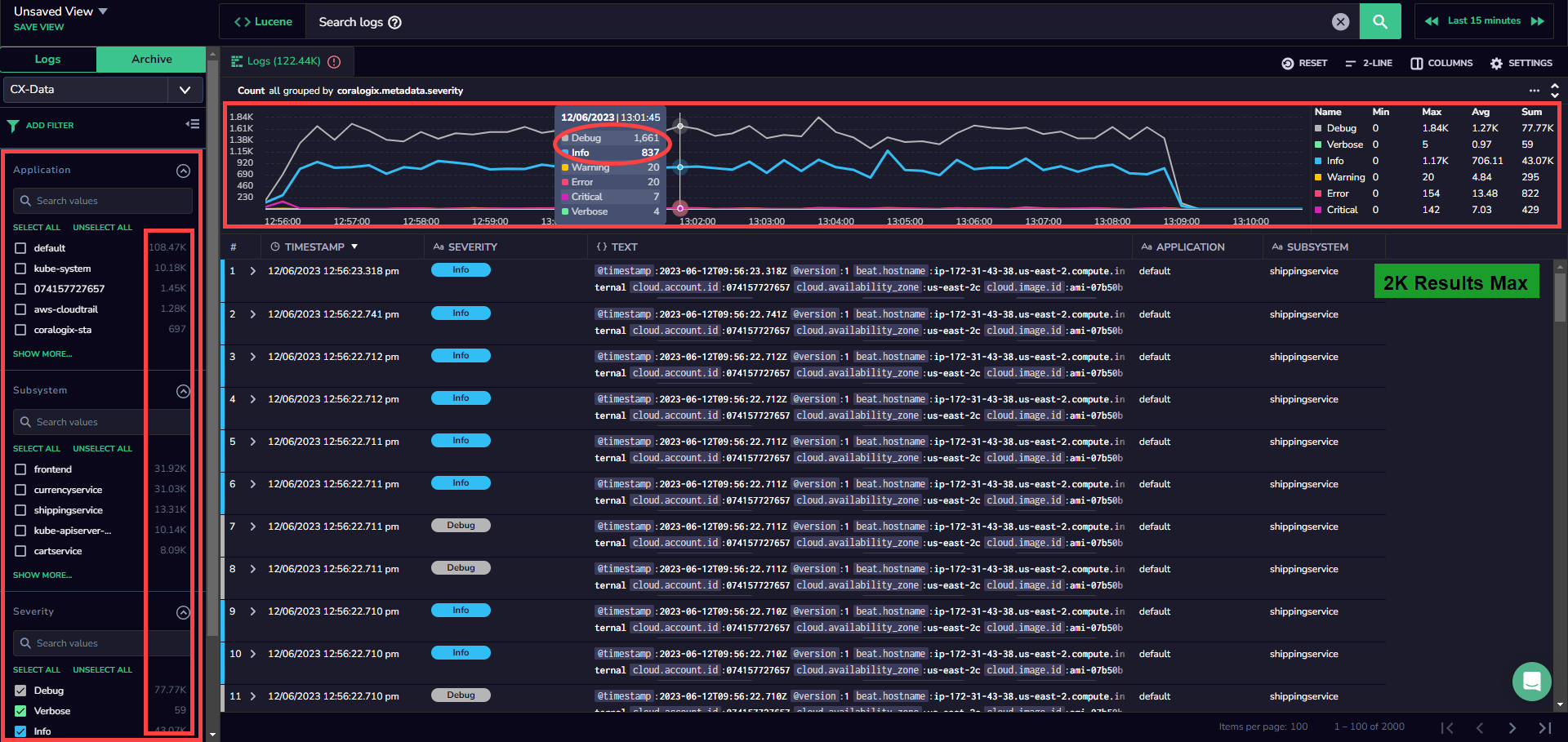Check the default application checkbox
1568x742 pixels.
(x=20, y=248)
